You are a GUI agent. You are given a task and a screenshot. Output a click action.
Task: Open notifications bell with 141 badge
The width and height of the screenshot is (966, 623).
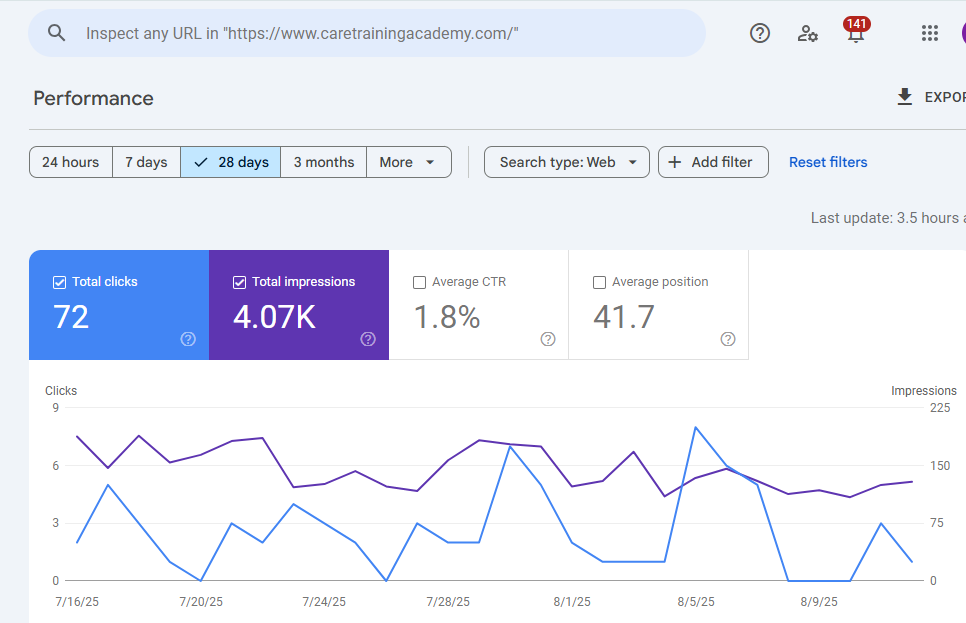pyautogui.click(x=855, y=34)
